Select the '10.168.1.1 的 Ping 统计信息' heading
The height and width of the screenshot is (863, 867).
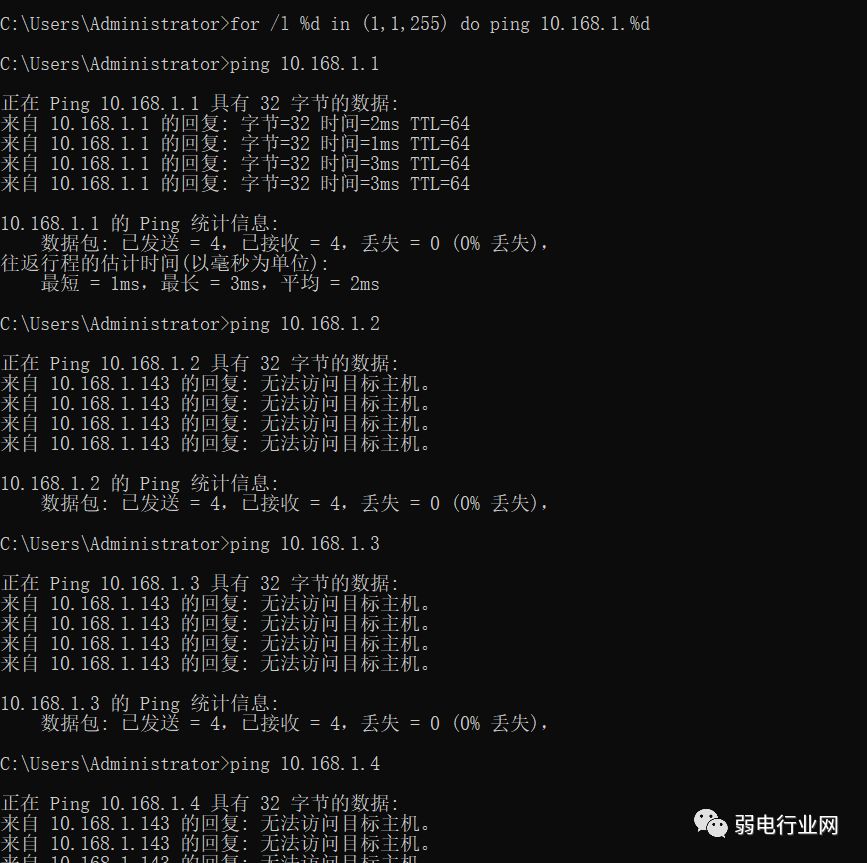tap(140, 224)
